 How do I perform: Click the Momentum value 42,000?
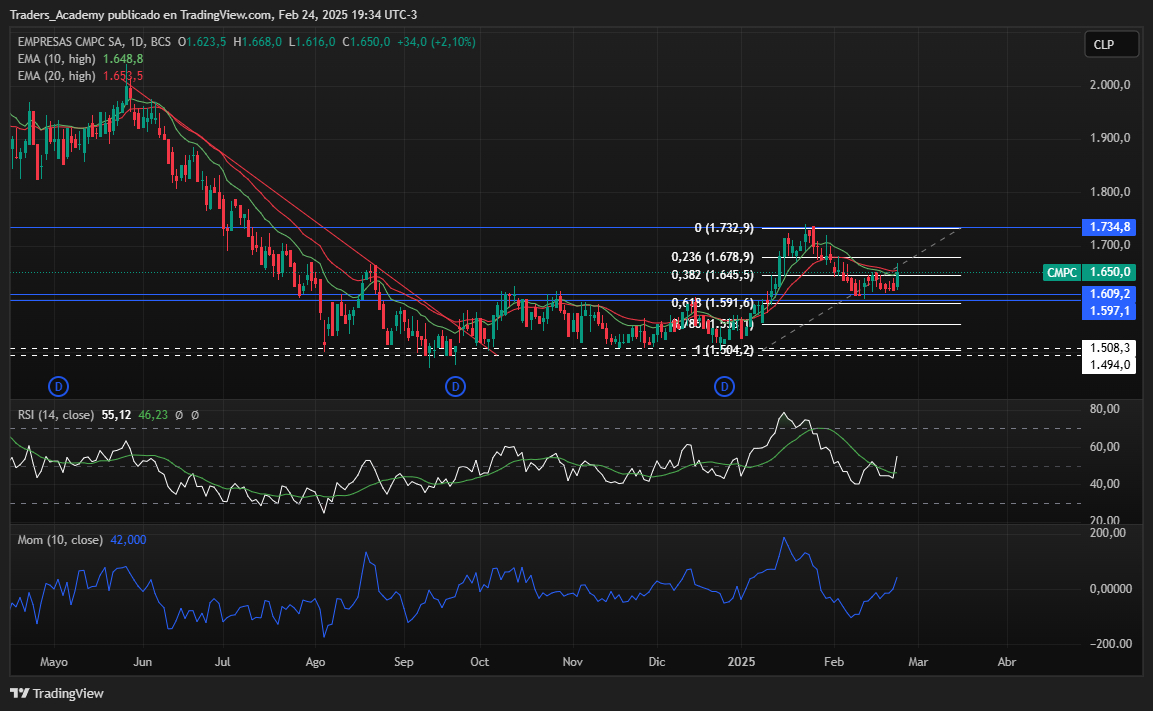pos(128,540)
